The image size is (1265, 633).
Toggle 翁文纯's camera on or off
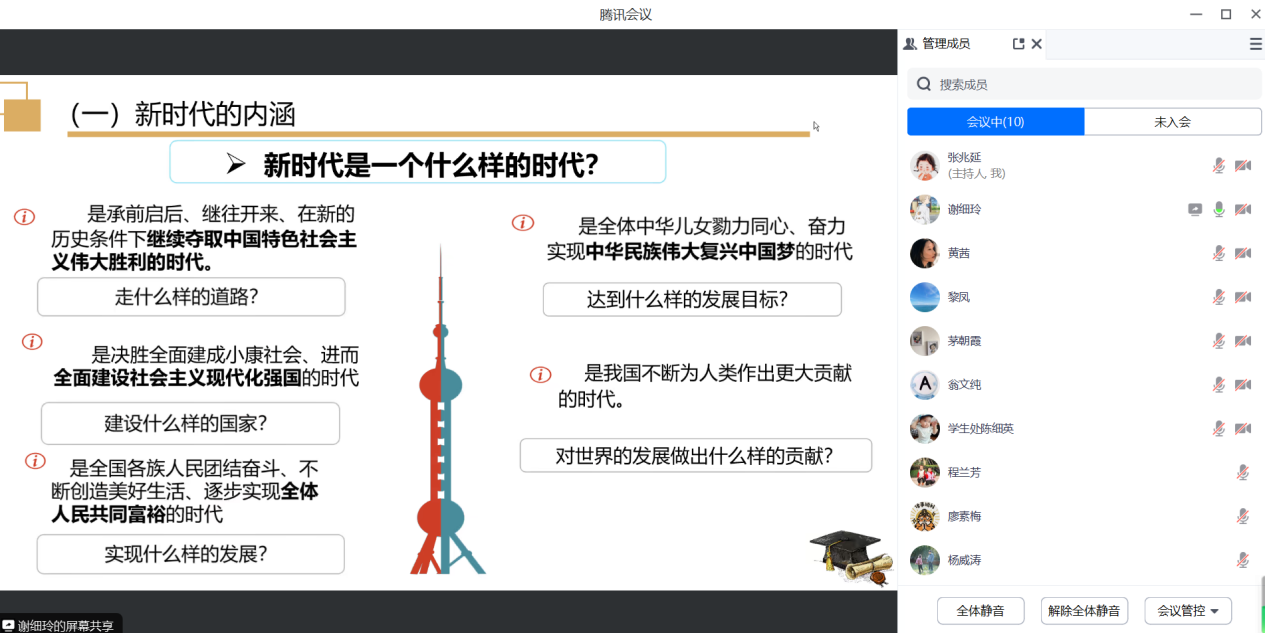[x=1243, y=385]
